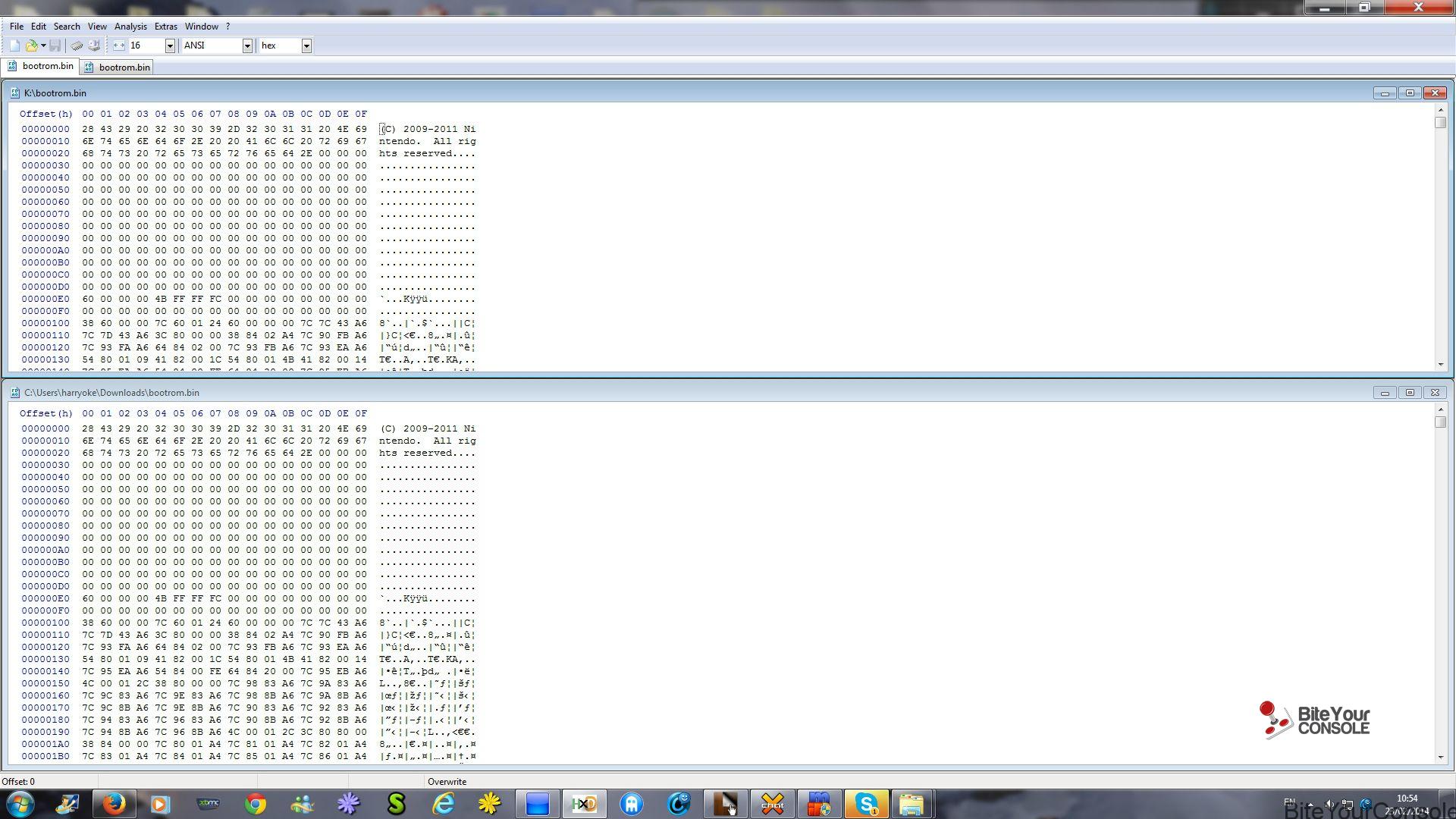Open Windows Explorer folder in taskbar

click(x=912, y=804)
